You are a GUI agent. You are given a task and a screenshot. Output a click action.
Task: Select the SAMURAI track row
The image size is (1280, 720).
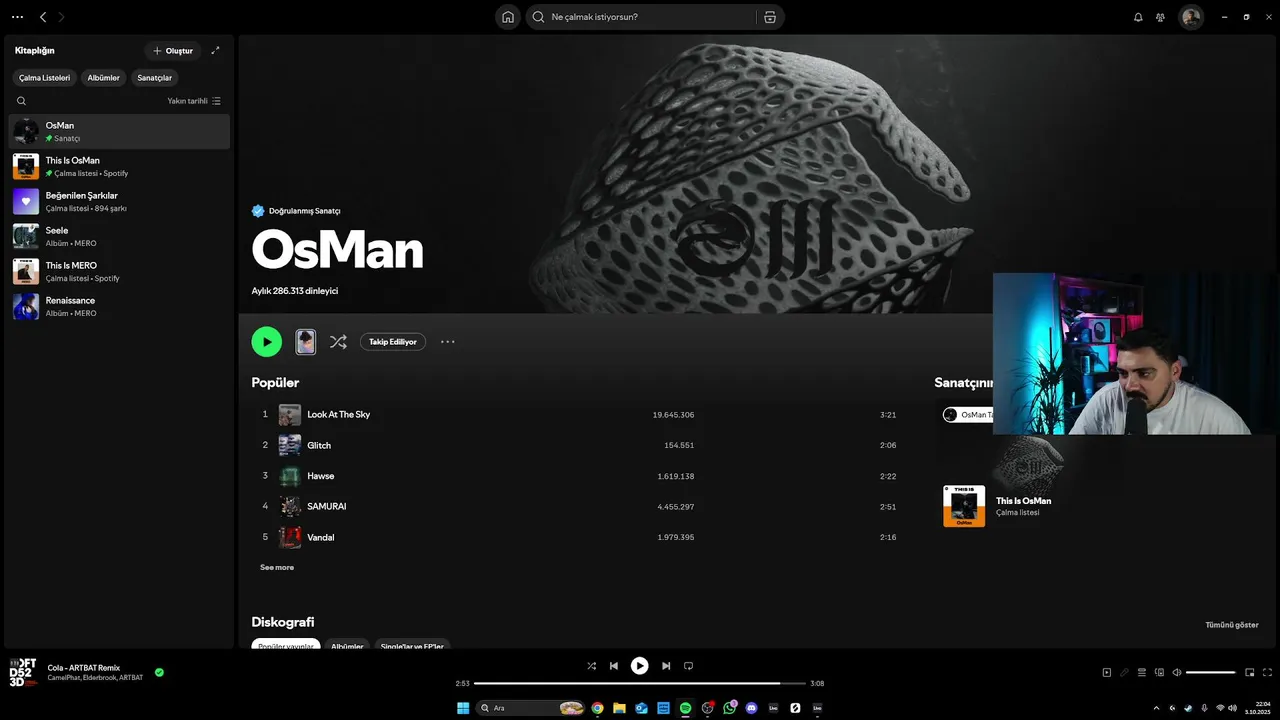tap(578, 506)
